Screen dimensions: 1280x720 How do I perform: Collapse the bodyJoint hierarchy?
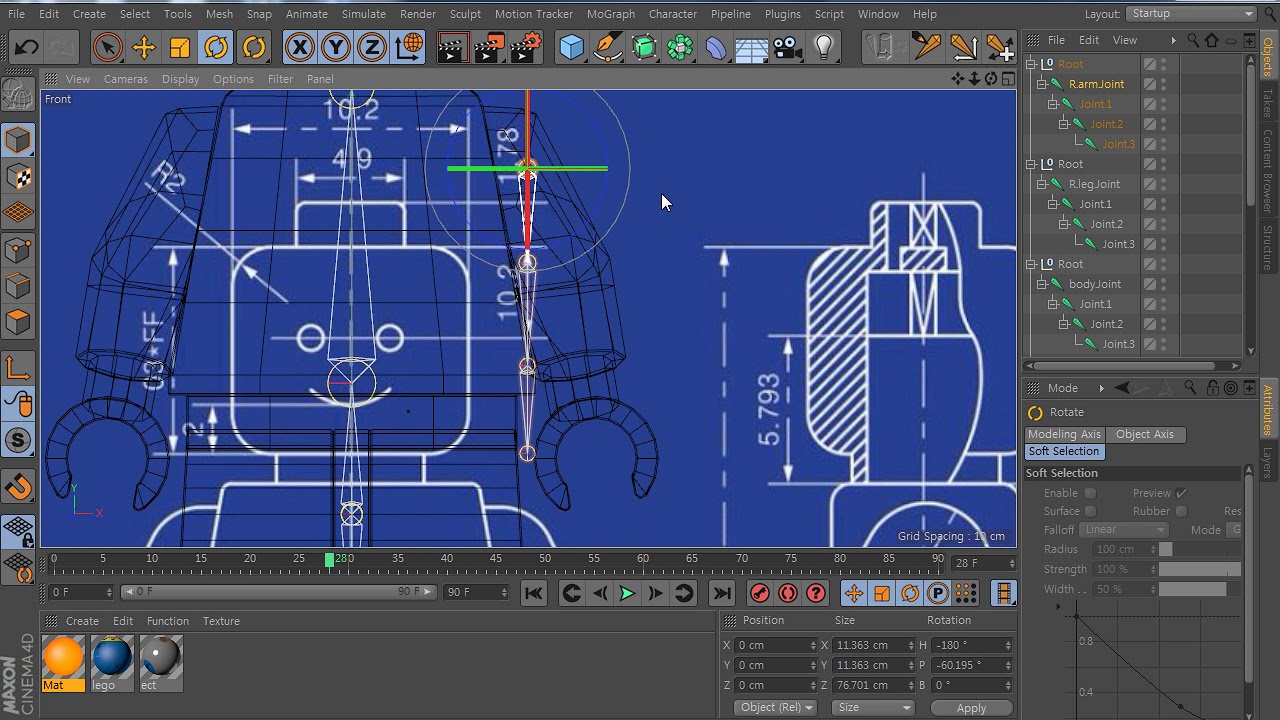click(1041, 284)
